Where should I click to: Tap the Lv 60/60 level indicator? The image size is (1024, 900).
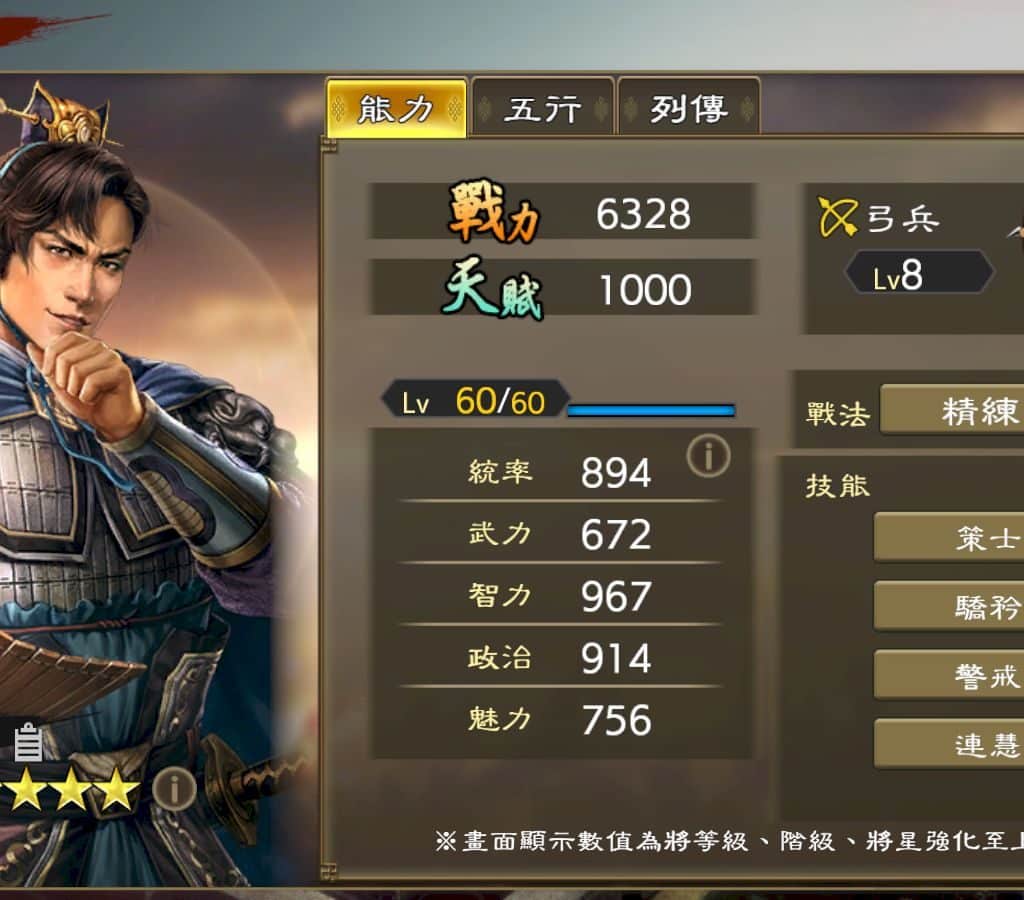pos(475,400)
